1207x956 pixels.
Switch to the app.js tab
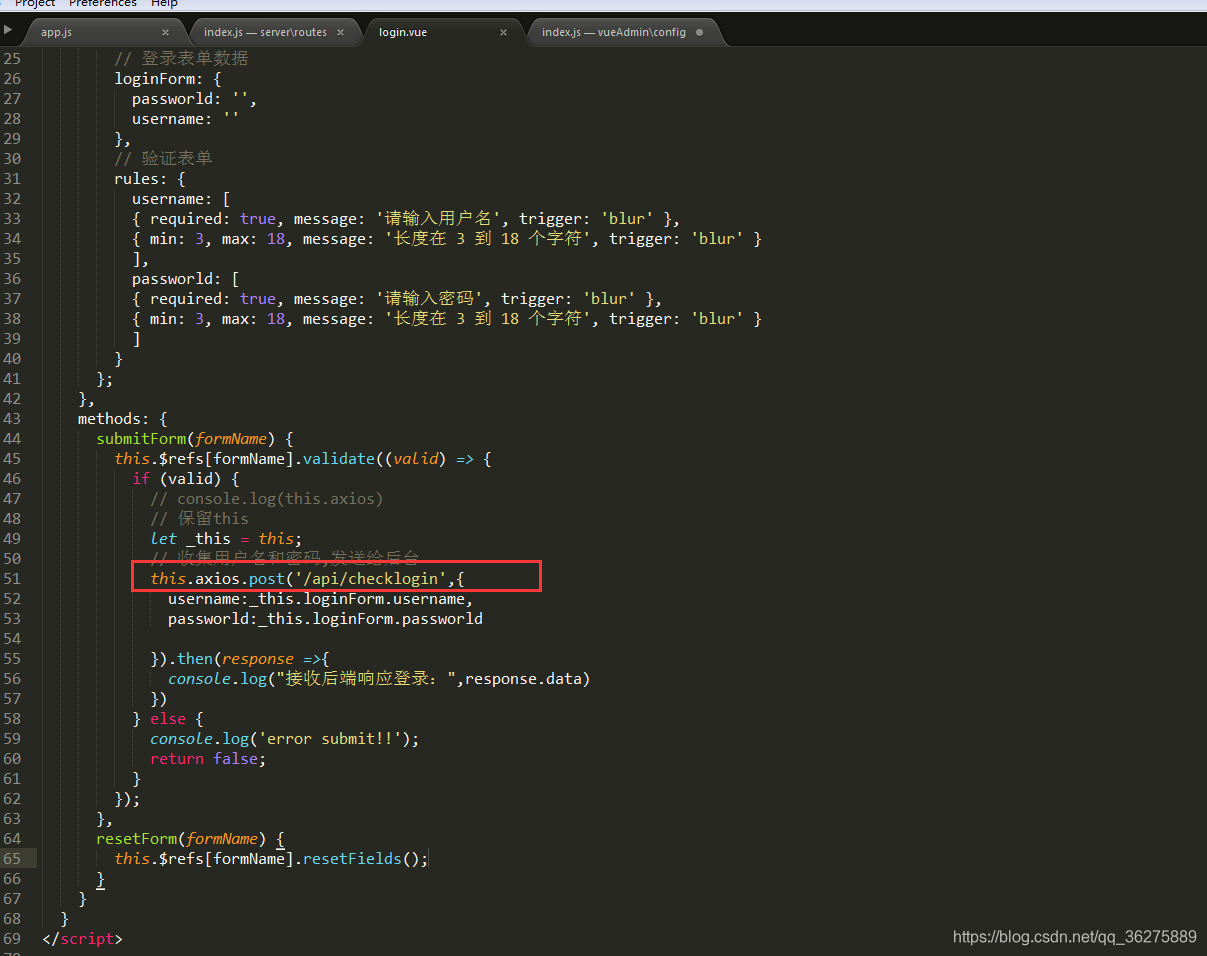point(56,32)
